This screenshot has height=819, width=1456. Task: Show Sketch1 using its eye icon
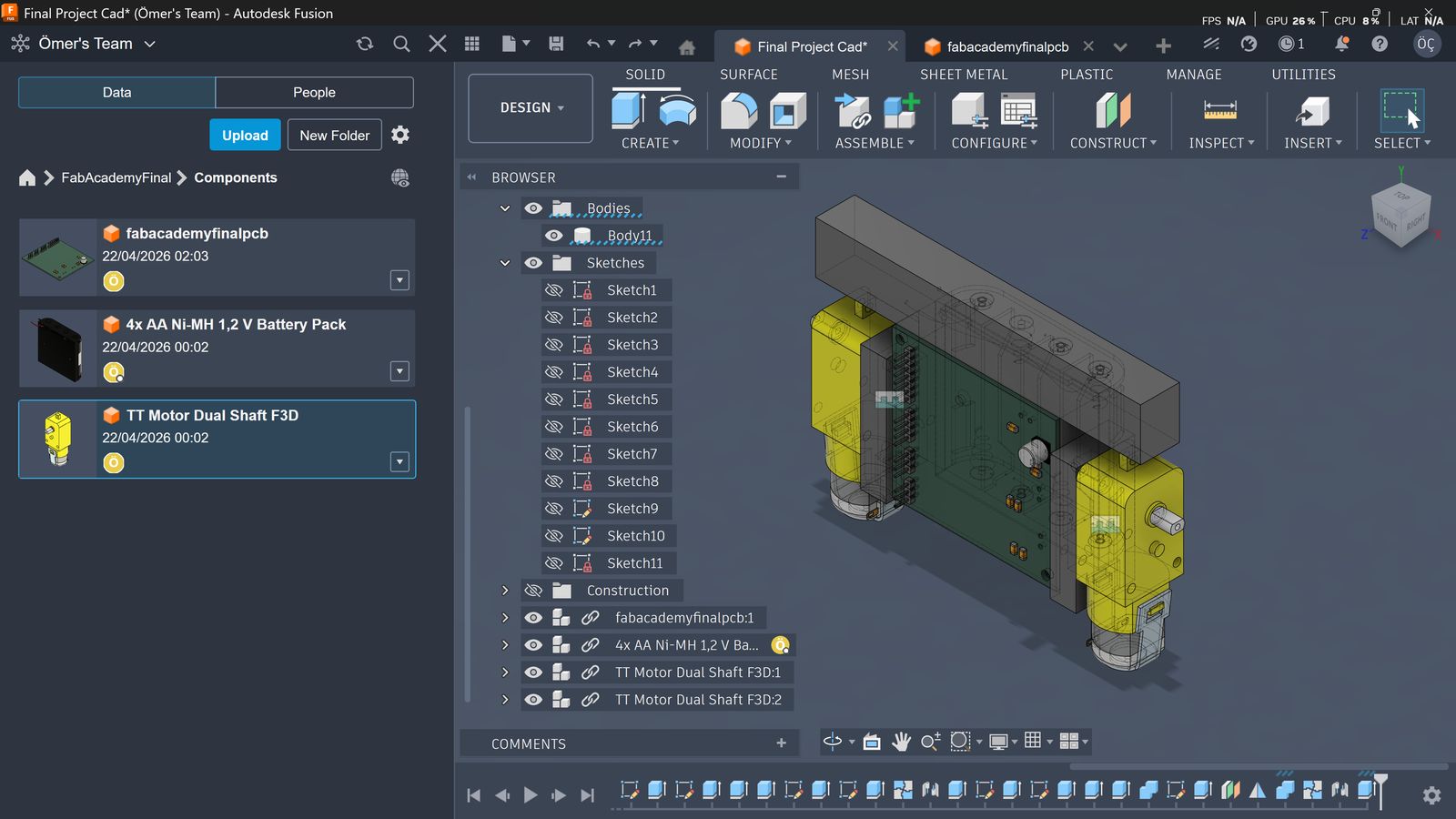tap(553, 290)
